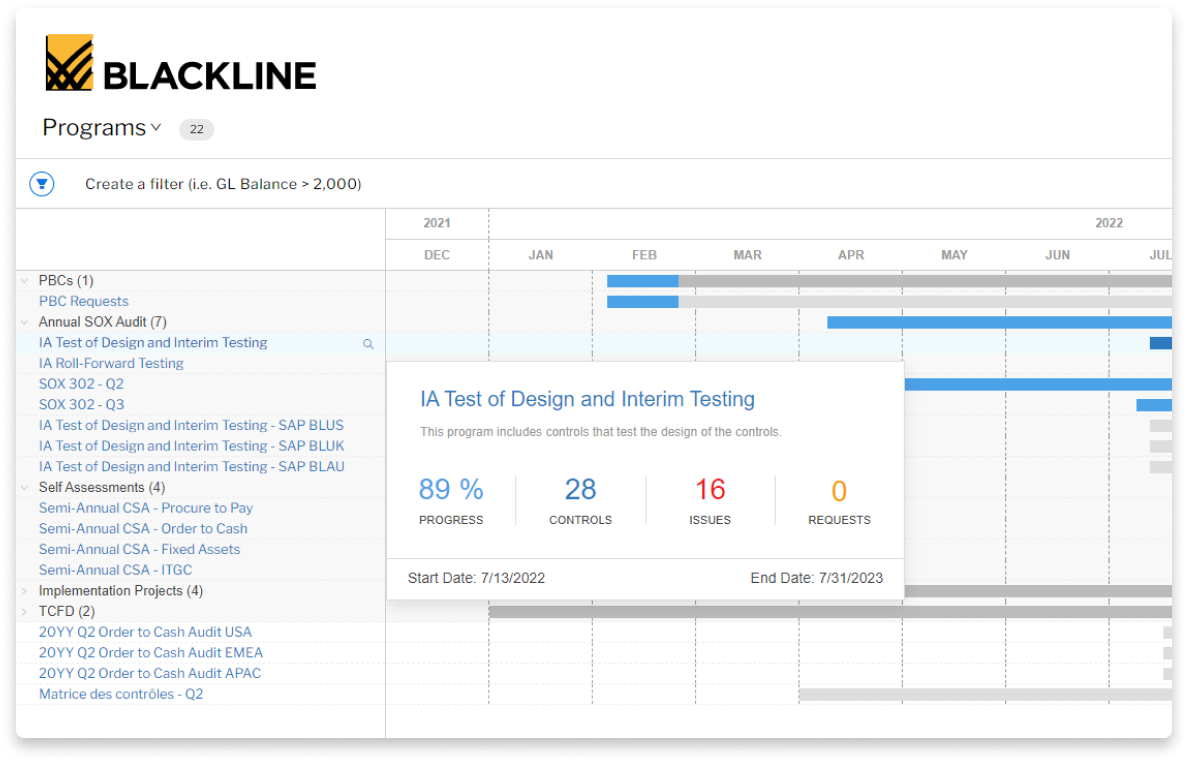Open 20YY Q2 Order to Cash Audit USA
The image size is (1188, 762).
[145, 632]
